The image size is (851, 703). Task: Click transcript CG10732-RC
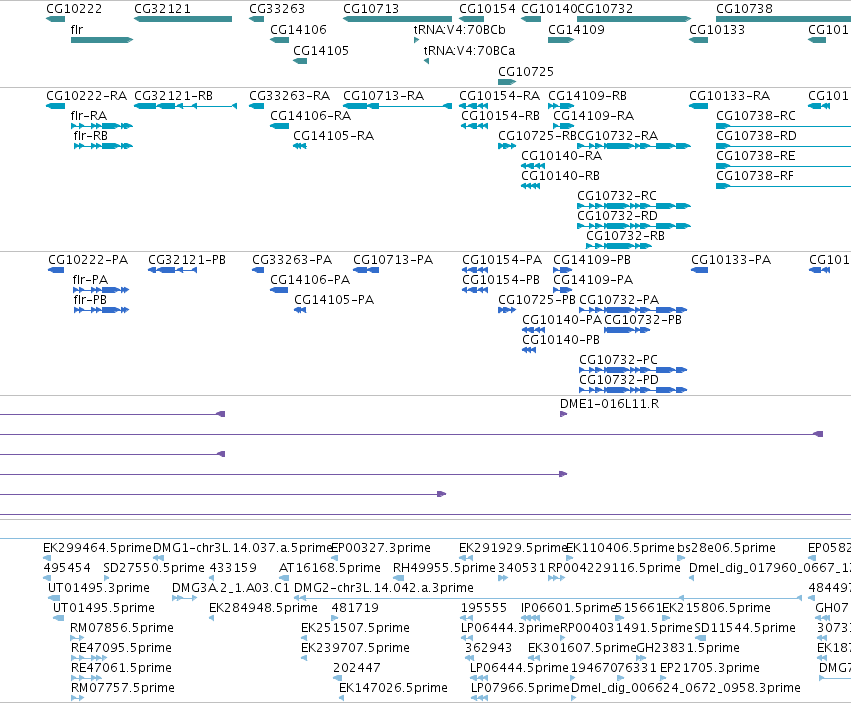pos(617,196)
